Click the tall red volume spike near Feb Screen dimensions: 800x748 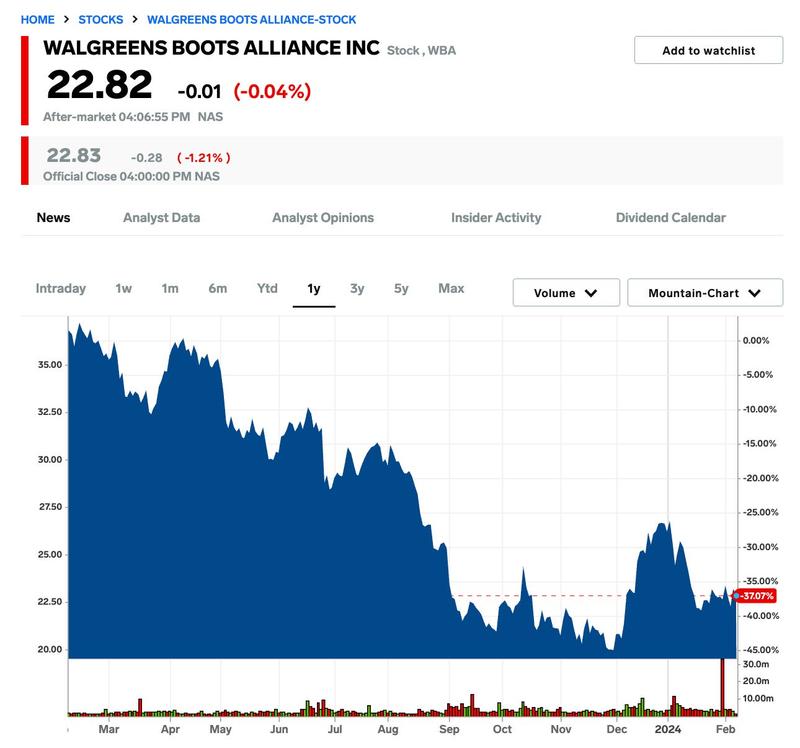coord(722,685)
